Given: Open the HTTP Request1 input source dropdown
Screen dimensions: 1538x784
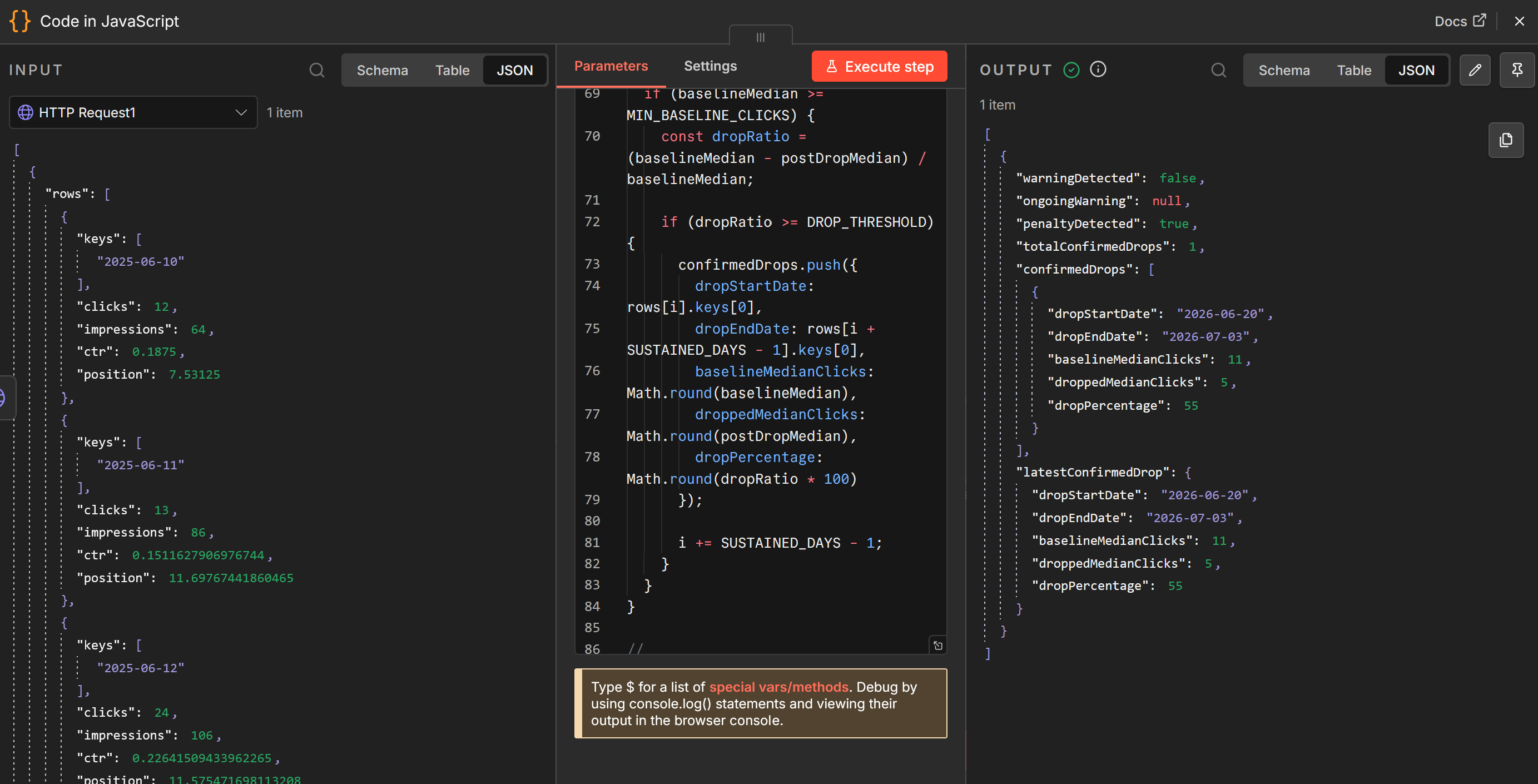Looking at the screenshot, I should tap(133, 112).
